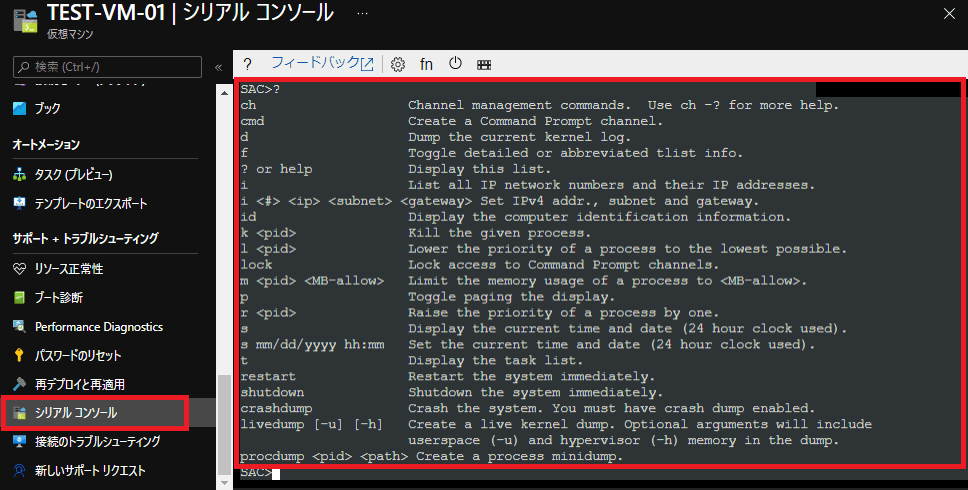Open the question mark help button
Screen dimensions: 968x490
(x=247, y=64)
